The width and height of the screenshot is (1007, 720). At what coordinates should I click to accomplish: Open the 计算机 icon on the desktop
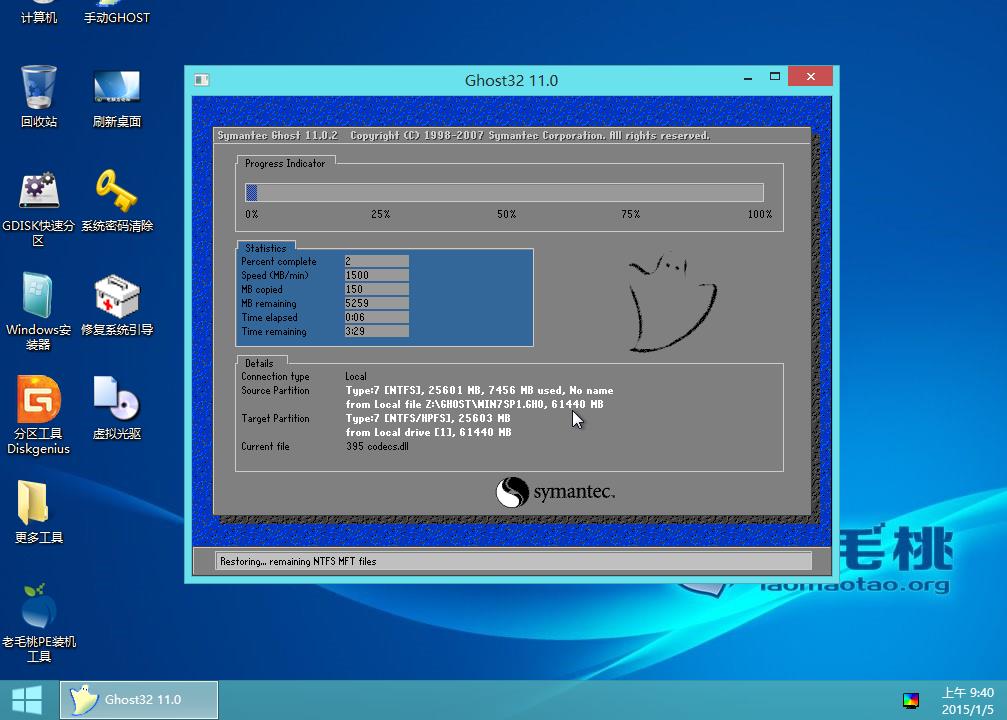click(37, 14)
